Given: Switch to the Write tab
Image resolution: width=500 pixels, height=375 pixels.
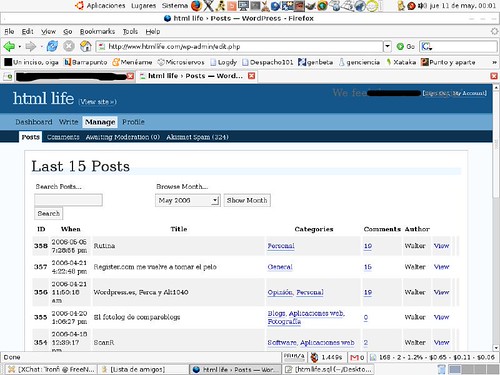Looking at the screenshot, I should [68, 122].
